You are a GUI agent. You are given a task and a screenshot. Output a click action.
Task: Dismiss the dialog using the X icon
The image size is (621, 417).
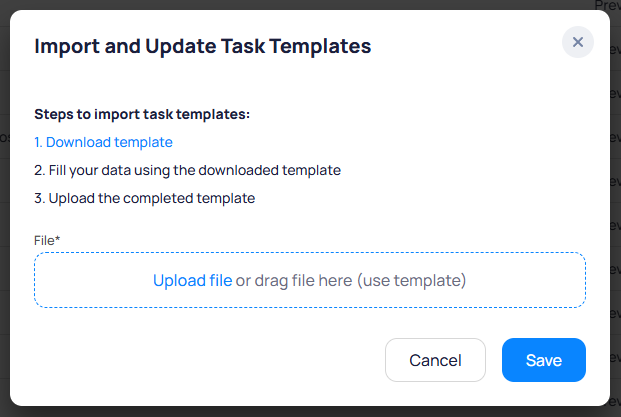tap(578, 42)
